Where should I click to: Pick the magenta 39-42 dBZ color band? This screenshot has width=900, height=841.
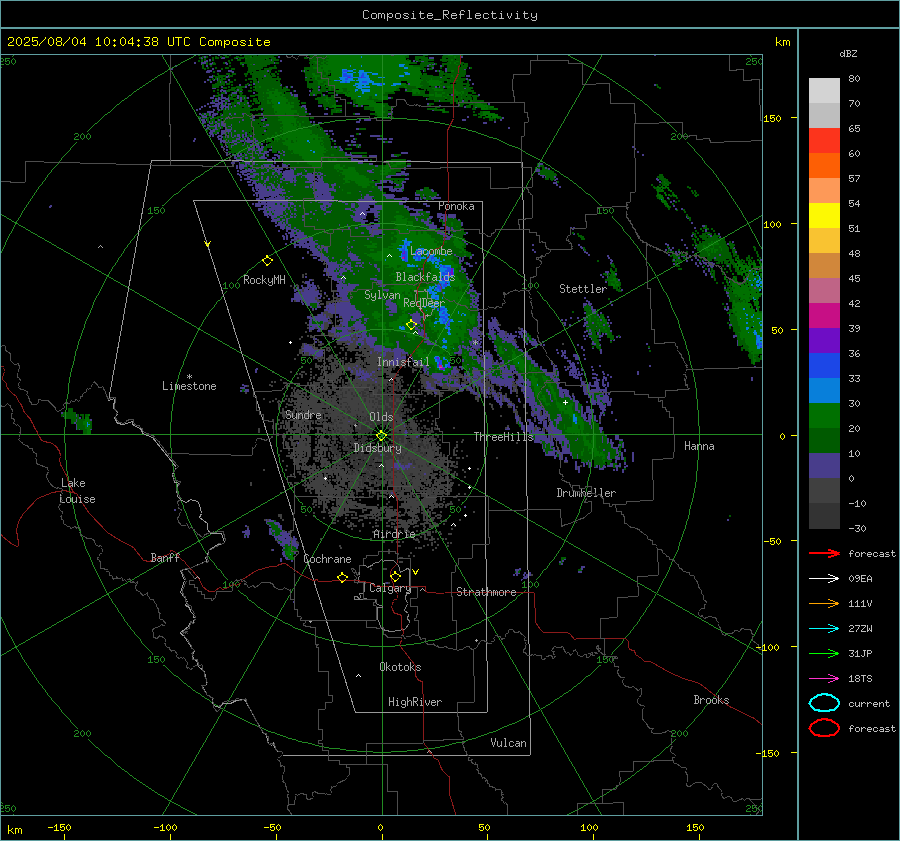click(x=824, y=316)
